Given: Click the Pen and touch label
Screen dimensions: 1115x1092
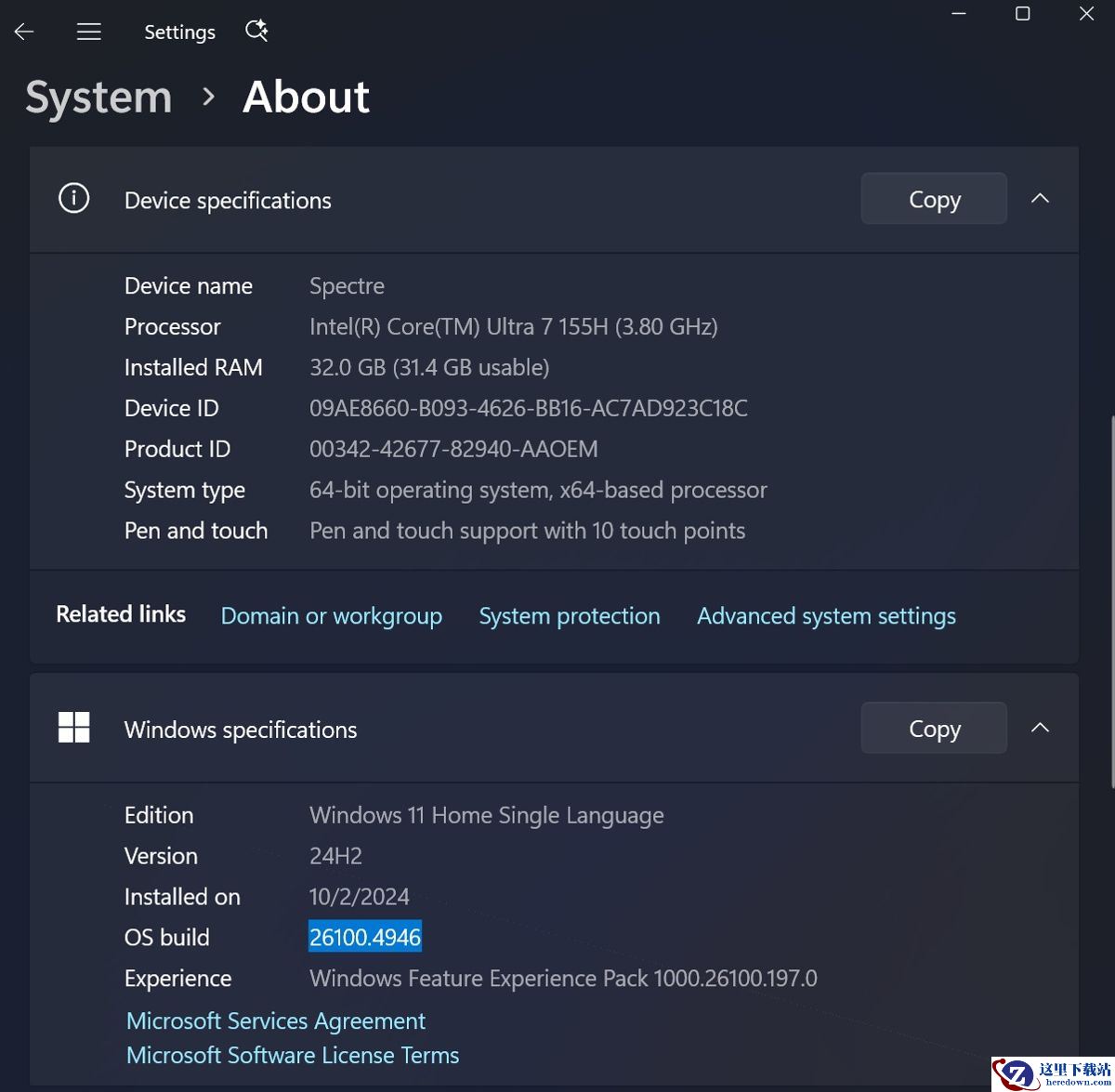Looking at the screenshot, I should click(x=196, y=531).
